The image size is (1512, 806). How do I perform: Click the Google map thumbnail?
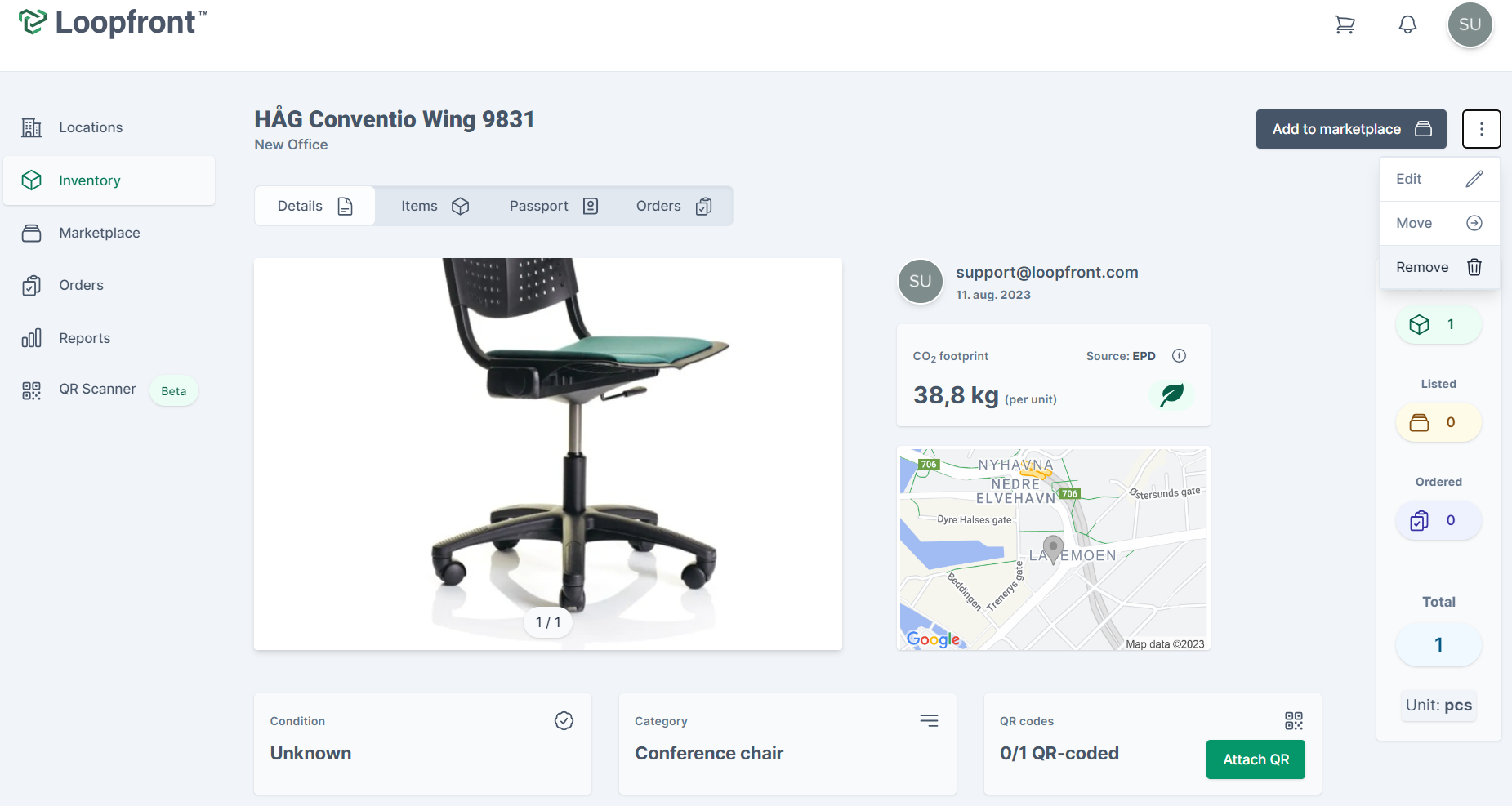tap(1053, 548)
